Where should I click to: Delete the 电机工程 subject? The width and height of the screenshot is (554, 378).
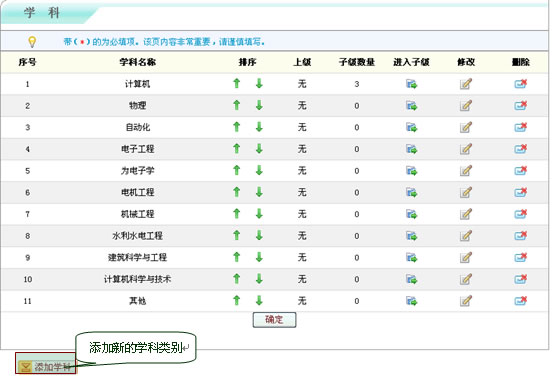click(520, 192)
